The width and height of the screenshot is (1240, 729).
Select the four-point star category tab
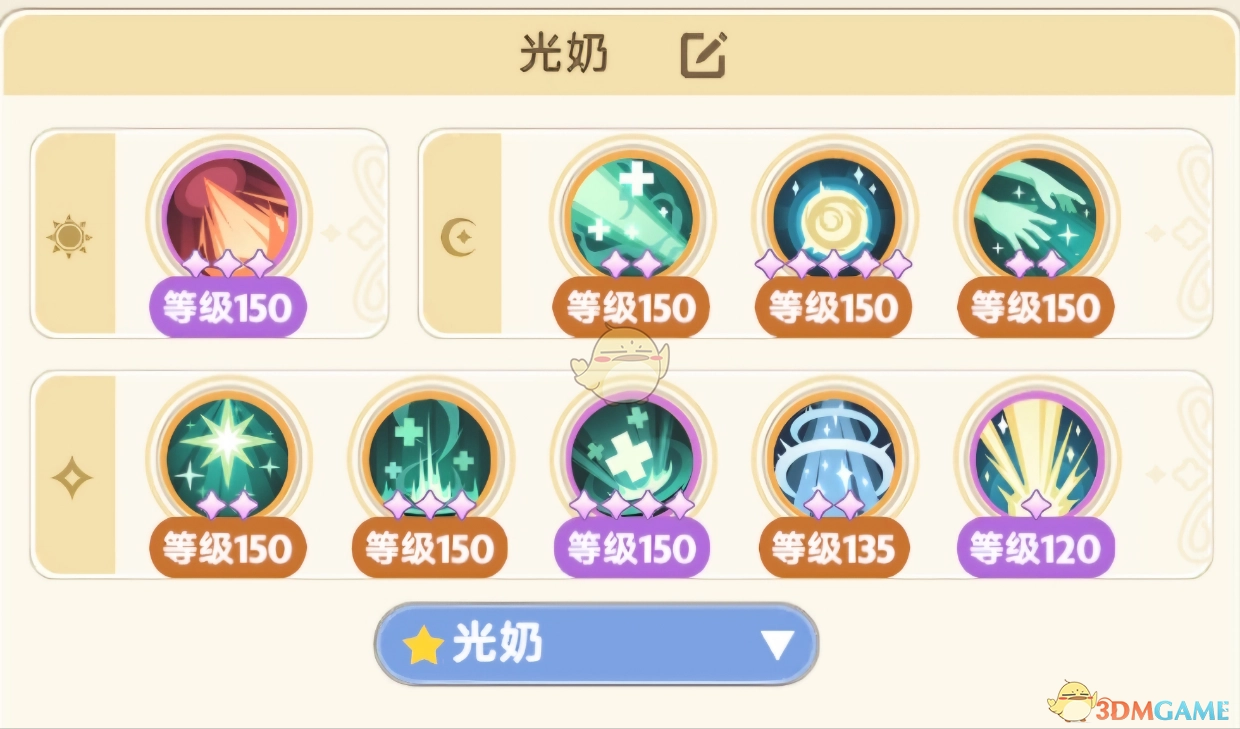pyautogui.click(x=71, y=477)
